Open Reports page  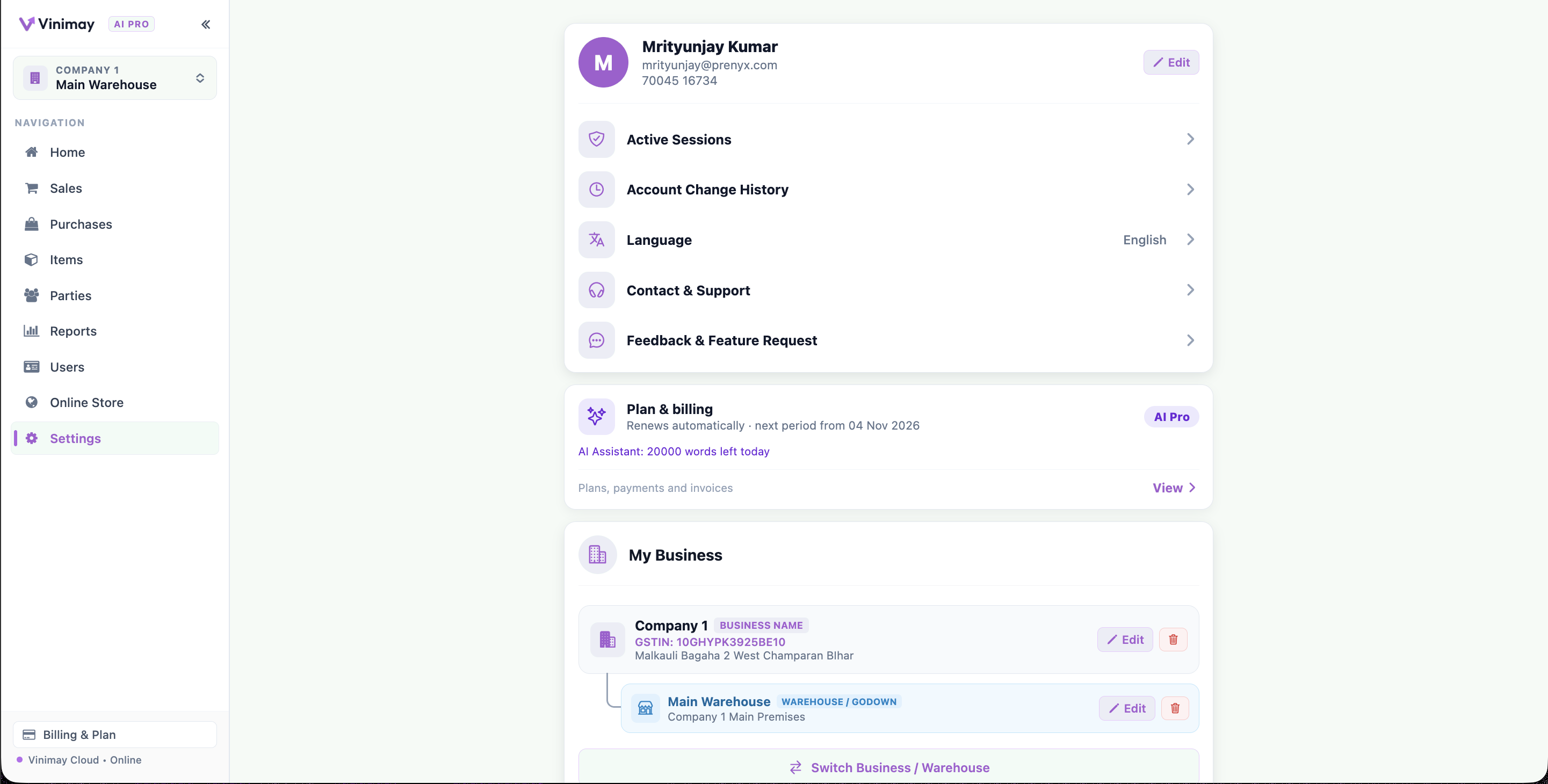pos(115,332)
